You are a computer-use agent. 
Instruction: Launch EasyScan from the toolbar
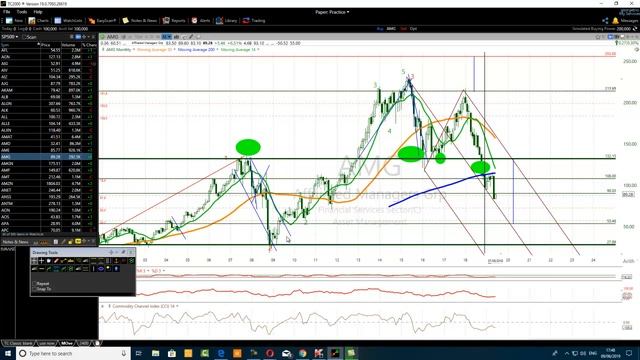click(102, 20)
